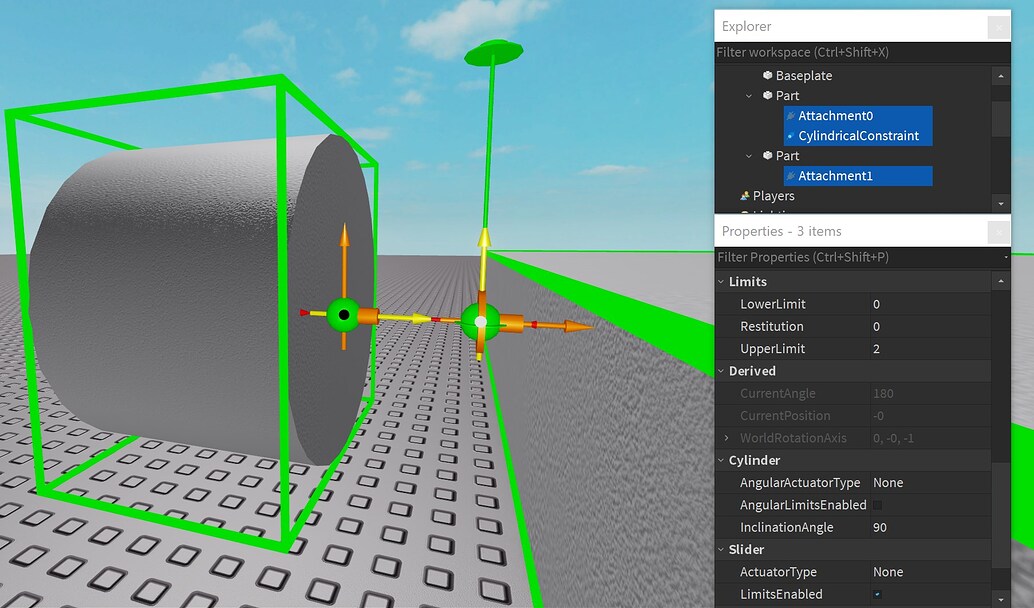The width and height of the screenshot is (1034, 608).
Task: Collapse the Derived property section
Action: [x=721, y=371]
